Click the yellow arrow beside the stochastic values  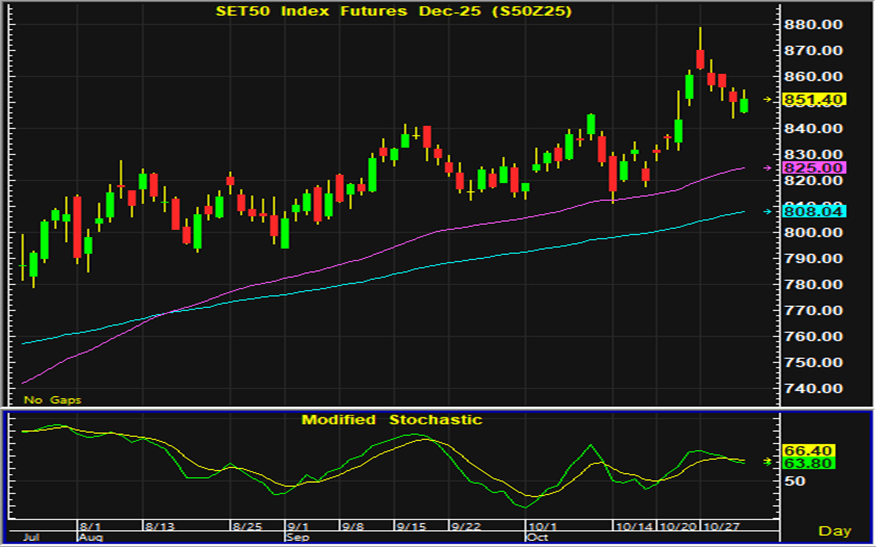(768, 461)
